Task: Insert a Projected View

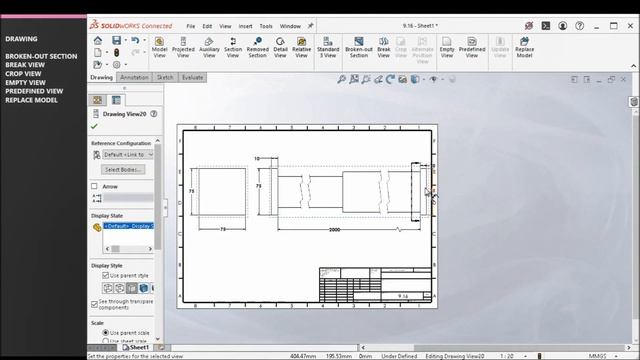Action: pos(183,47)
